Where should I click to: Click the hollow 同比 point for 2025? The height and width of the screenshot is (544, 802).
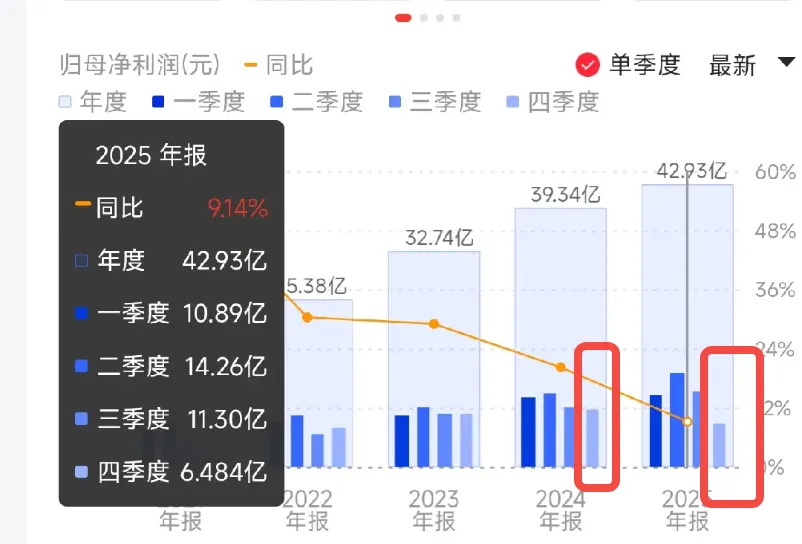[687, 422]
